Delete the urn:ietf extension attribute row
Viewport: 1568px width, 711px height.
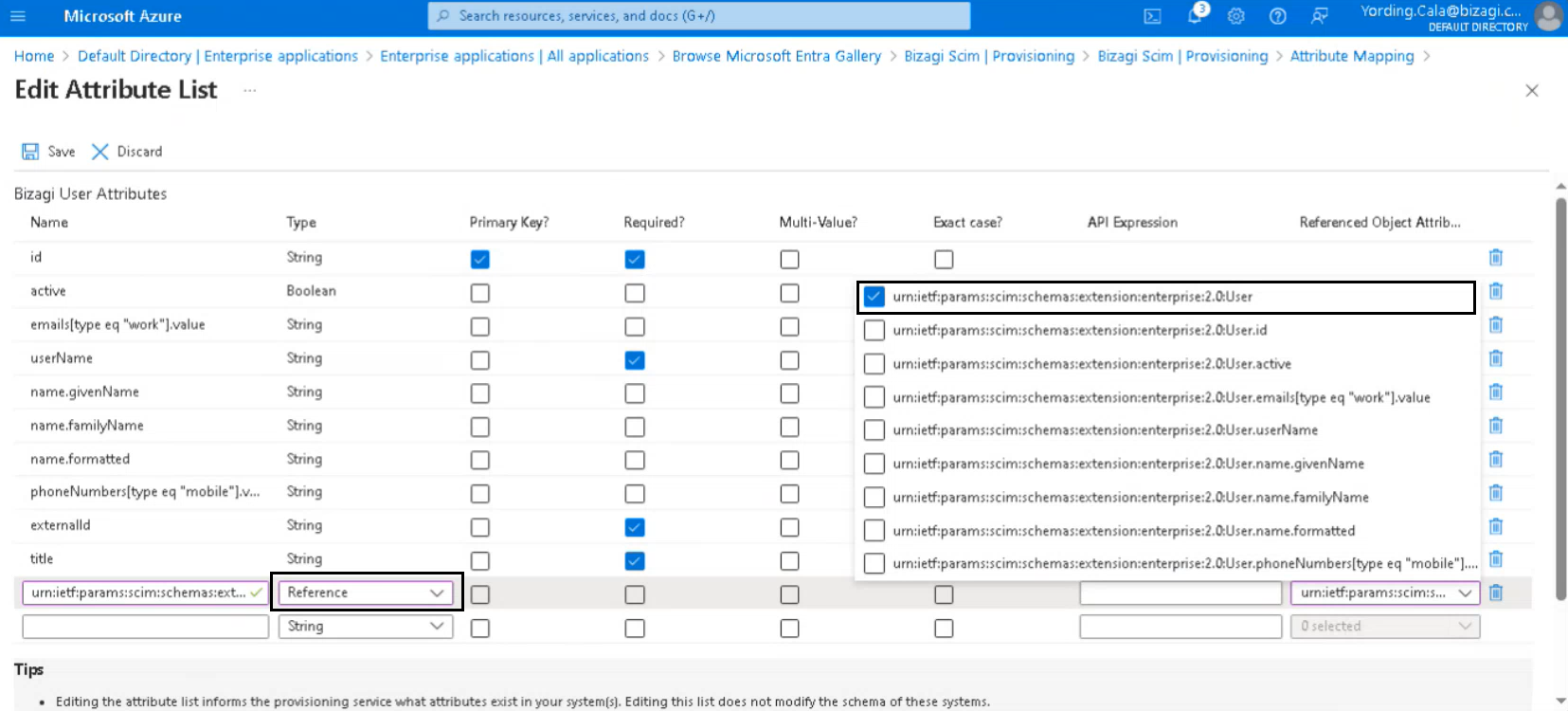tap(1496, 592)
